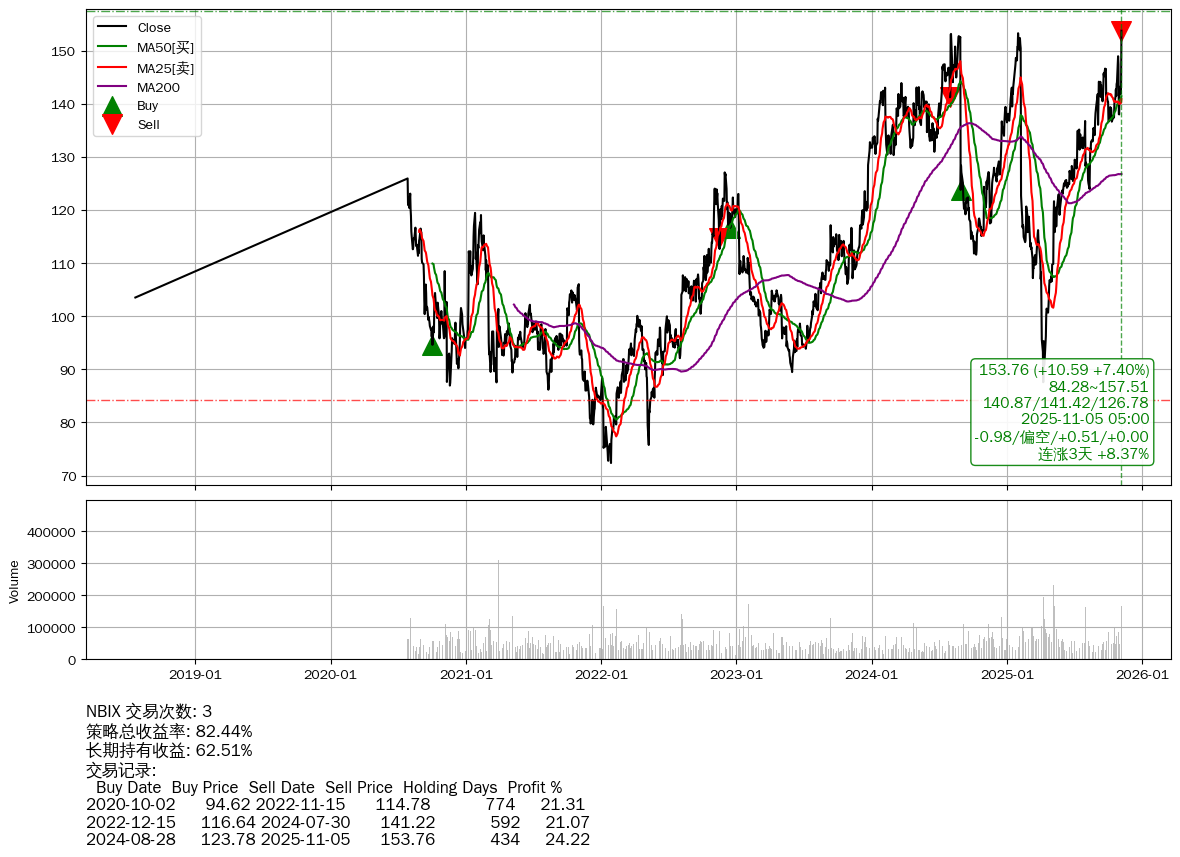Click the red sell marker near 141 in mid-2024
This screenshot has height=857, width=1180.
[x=950, y=97]
